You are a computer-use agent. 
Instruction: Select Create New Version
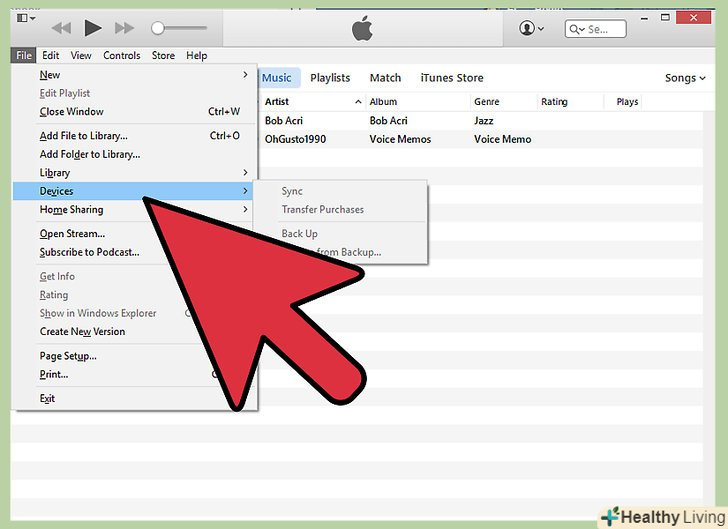82,332
